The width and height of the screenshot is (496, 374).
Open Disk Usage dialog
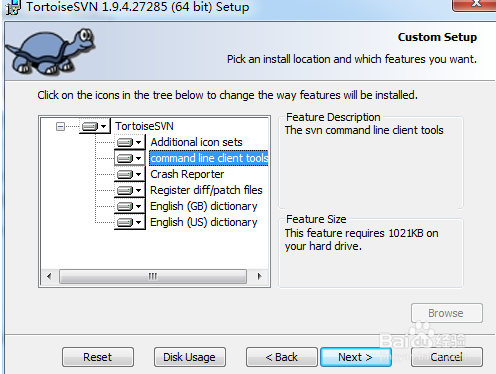coord(190,357)
